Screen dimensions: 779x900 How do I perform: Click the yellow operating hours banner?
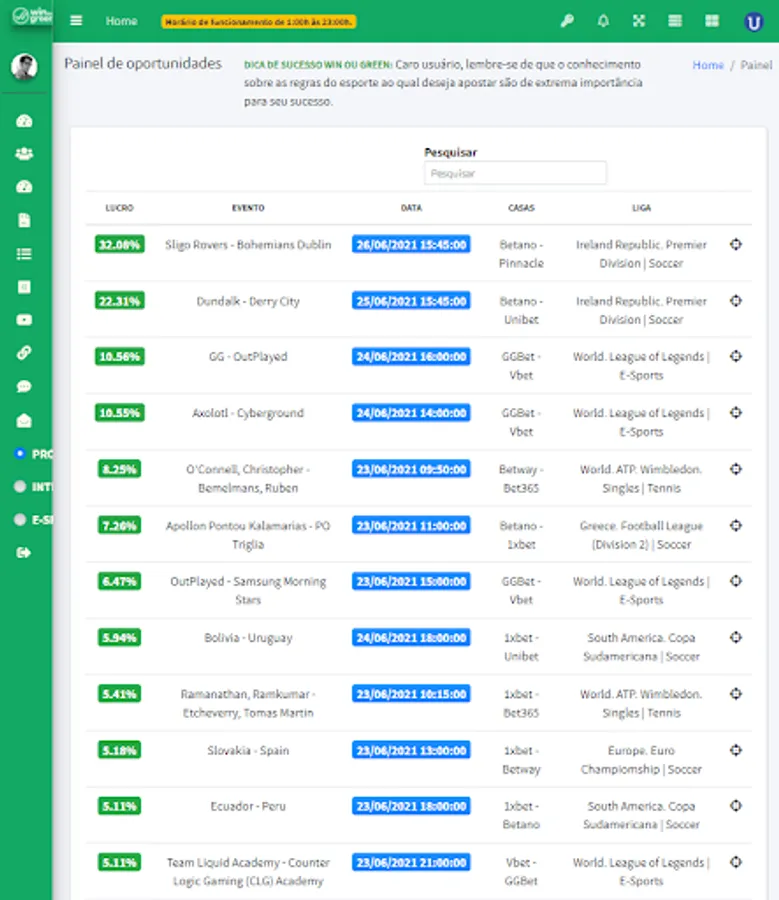[258, 22]
